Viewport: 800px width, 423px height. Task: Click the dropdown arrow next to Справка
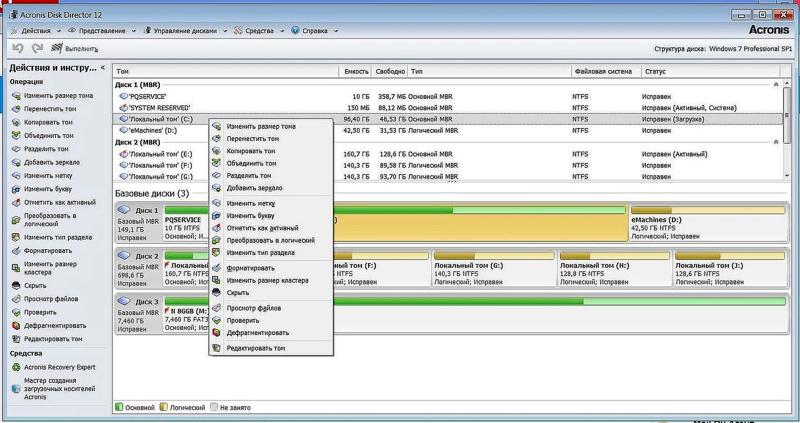click(336, 31)
